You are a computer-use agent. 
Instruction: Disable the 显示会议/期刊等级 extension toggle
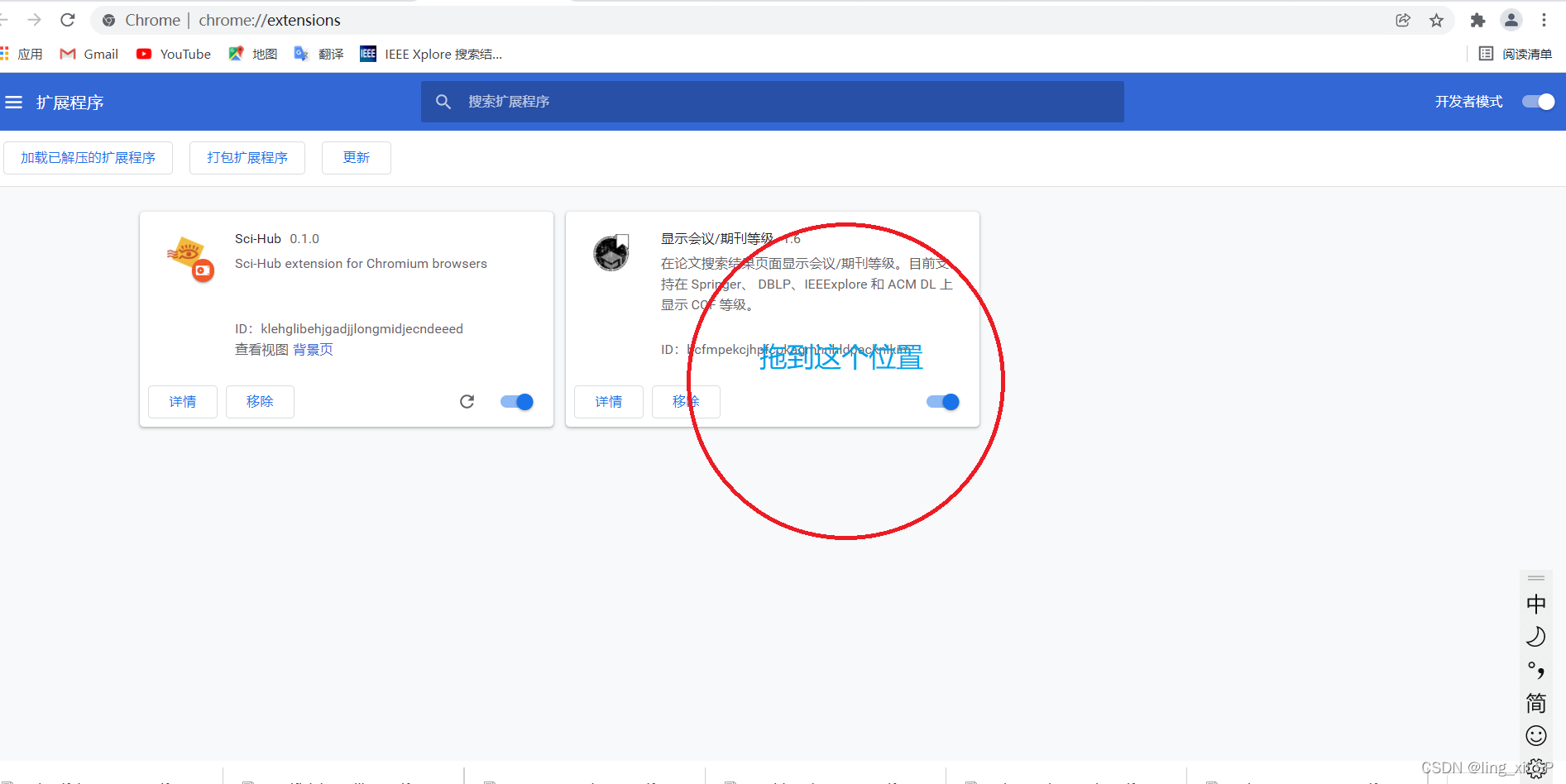click(943, 402)
